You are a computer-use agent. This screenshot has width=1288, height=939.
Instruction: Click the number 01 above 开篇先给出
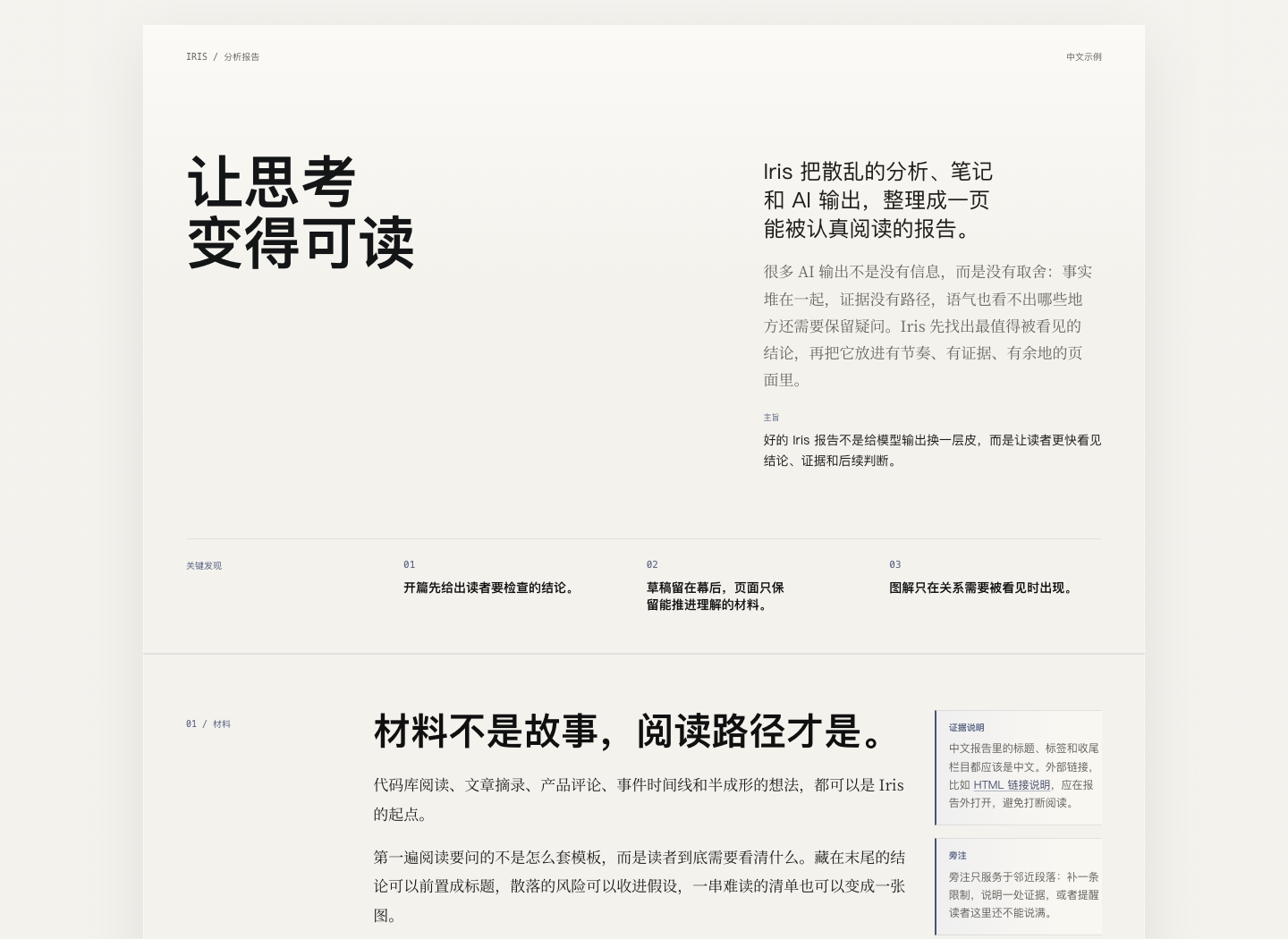(x=409, y=564)
